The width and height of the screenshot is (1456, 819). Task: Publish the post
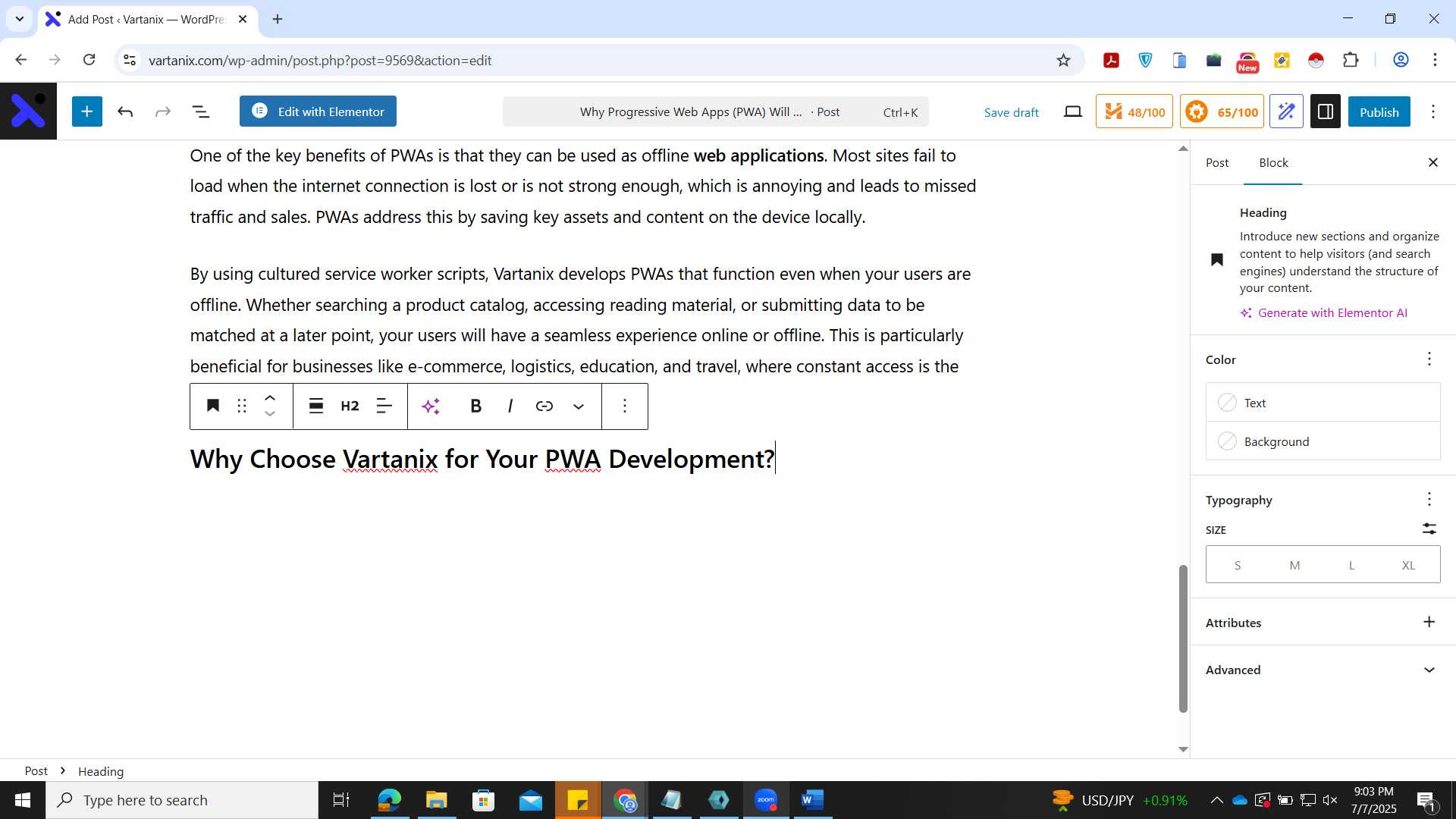point(1379,111)
